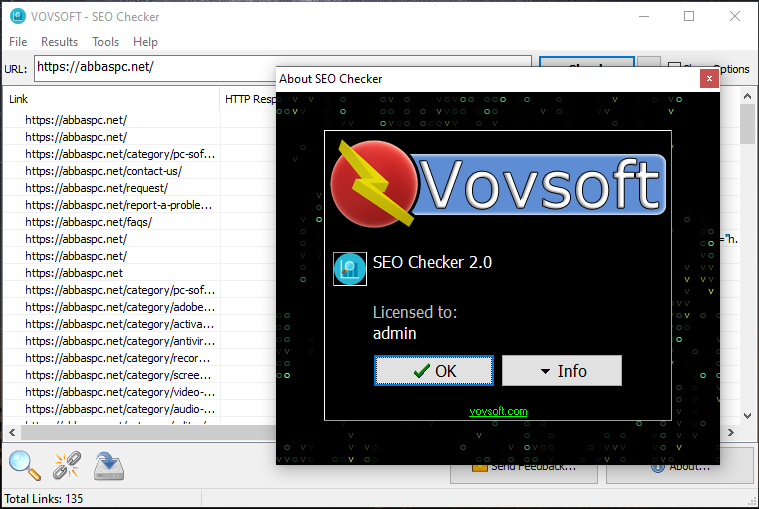Click the SEO Checker app icon in About dialog
This screenshot has width=759, height=509.
click(350, 269)
